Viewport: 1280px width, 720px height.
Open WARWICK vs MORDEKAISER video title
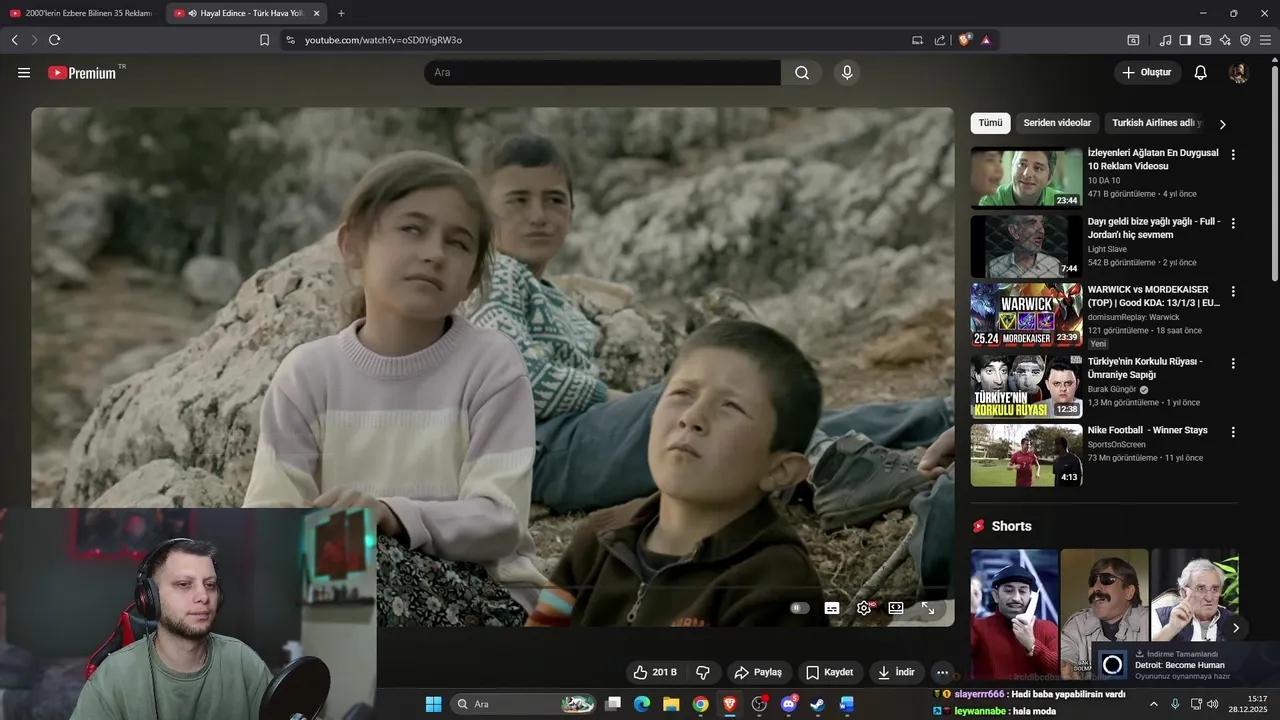pyautogui.click(x=1154, y=296)
